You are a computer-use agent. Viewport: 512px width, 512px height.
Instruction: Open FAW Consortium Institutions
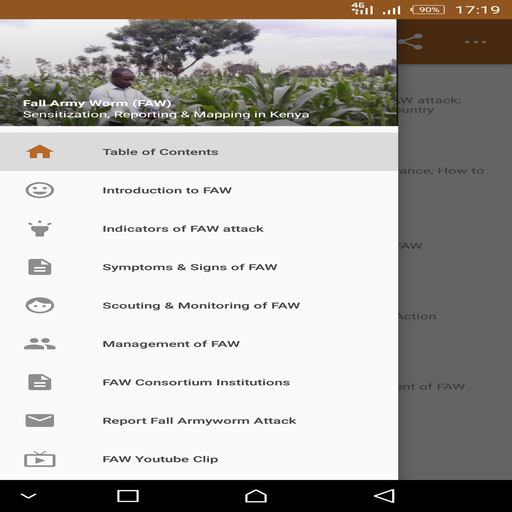pos(199,382)
